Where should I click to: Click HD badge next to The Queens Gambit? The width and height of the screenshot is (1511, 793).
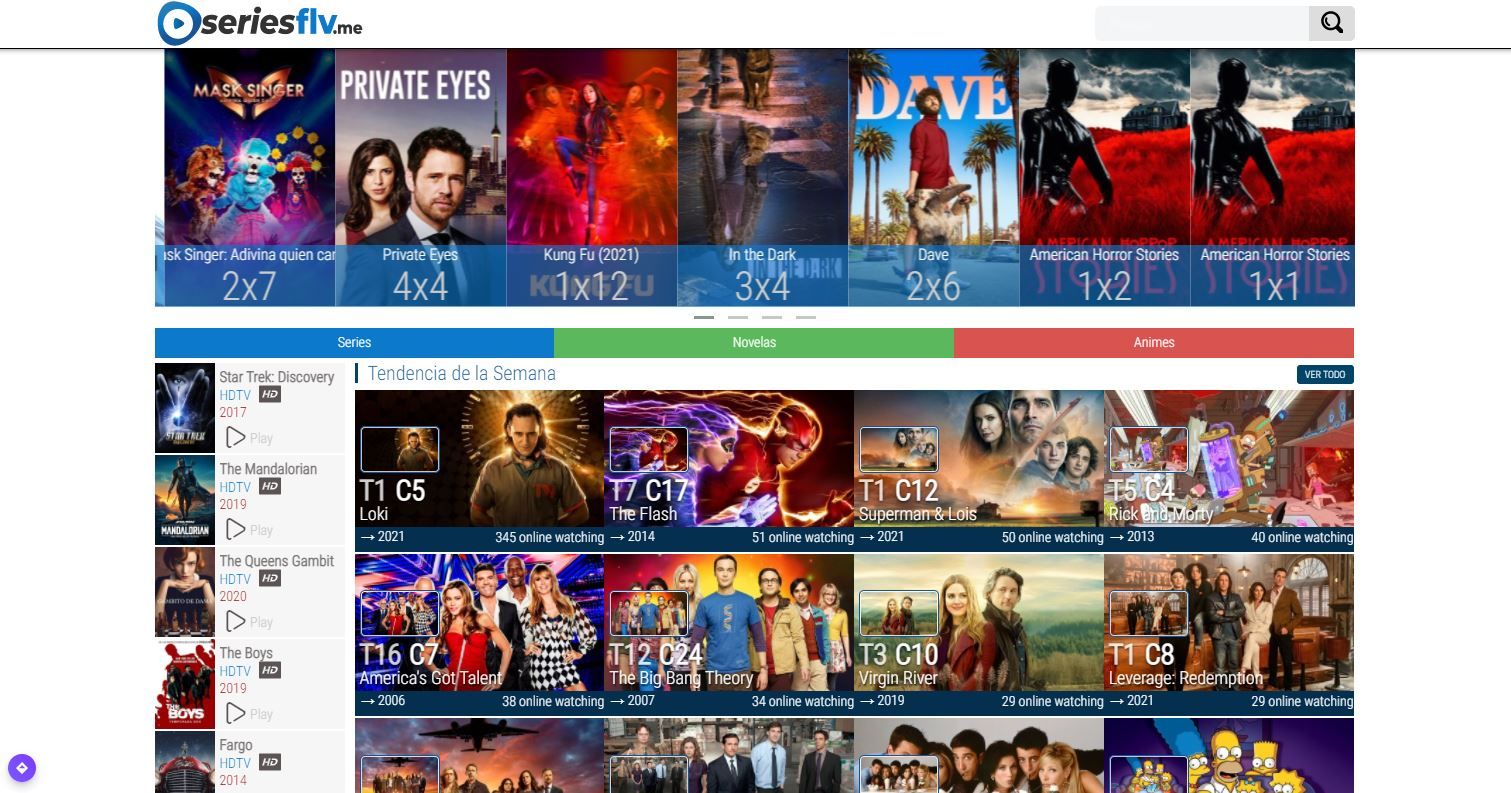(270, 578)
